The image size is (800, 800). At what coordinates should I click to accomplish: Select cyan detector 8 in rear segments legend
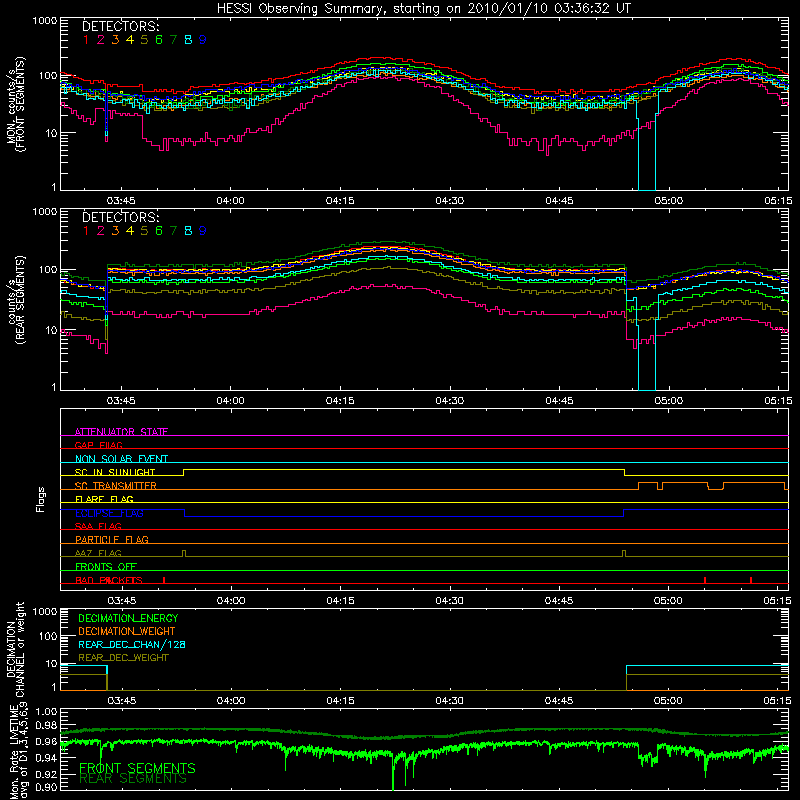[188, 231]
